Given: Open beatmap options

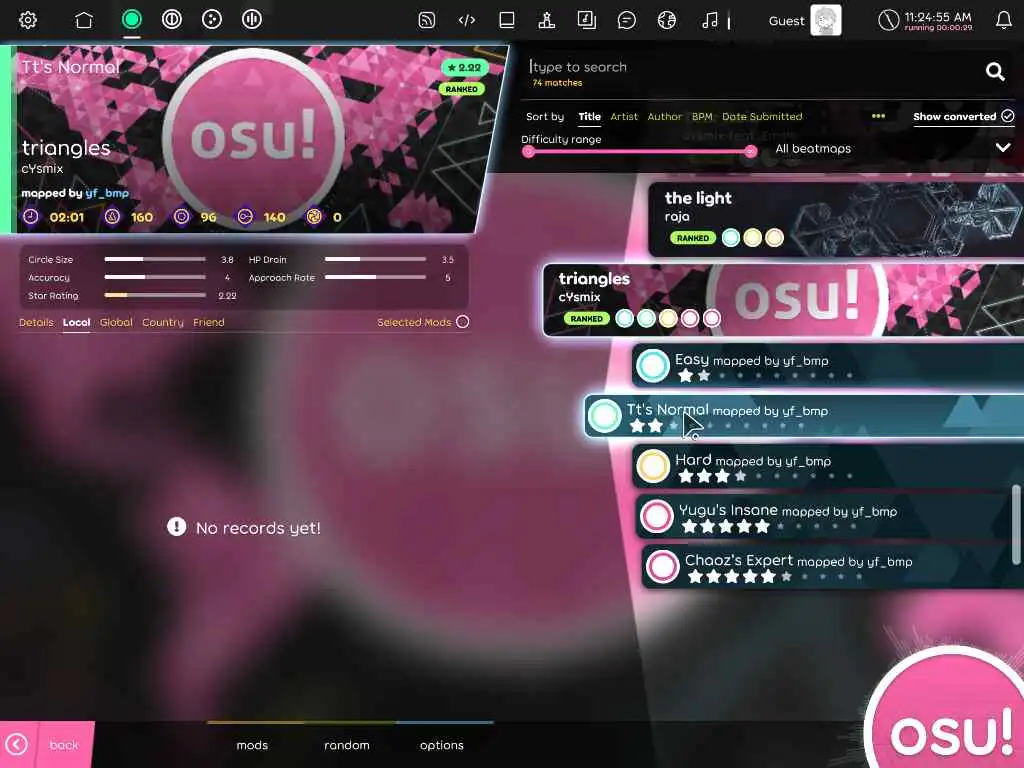Looking at the screenshot, I should coord(441,745).
